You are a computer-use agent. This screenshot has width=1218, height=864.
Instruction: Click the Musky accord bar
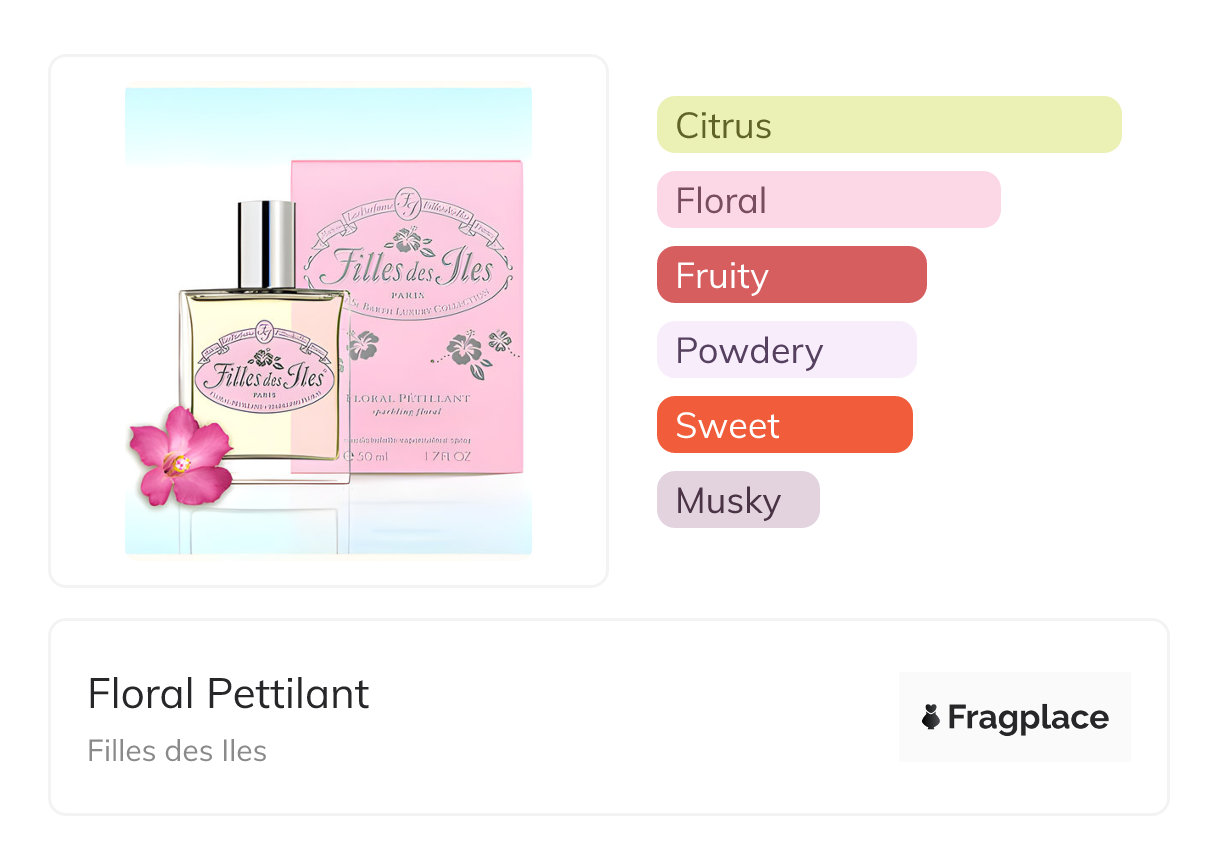pos(738,500)
